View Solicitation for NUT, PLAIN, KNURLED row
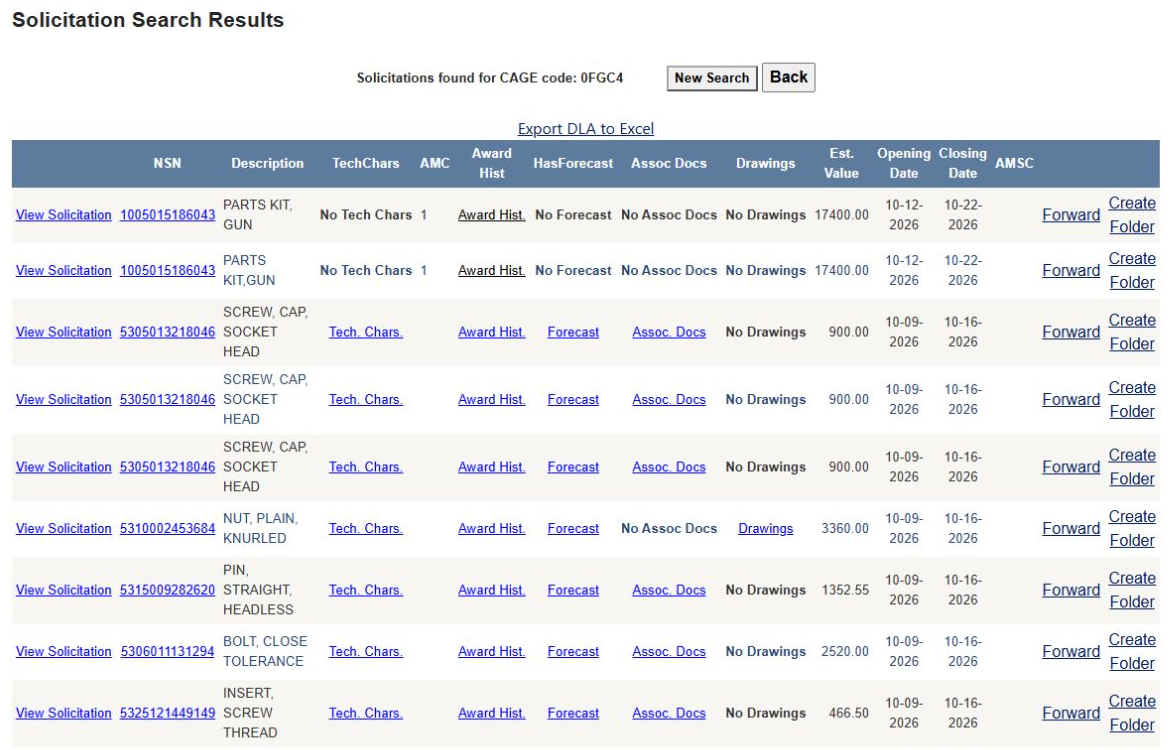This screenshot has width=1170, height=750. point(63,528)
